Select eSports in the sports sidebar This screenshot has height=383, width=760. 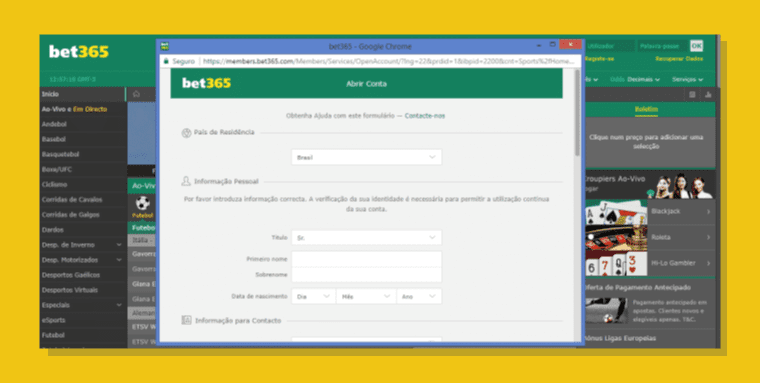pos(83,320)
